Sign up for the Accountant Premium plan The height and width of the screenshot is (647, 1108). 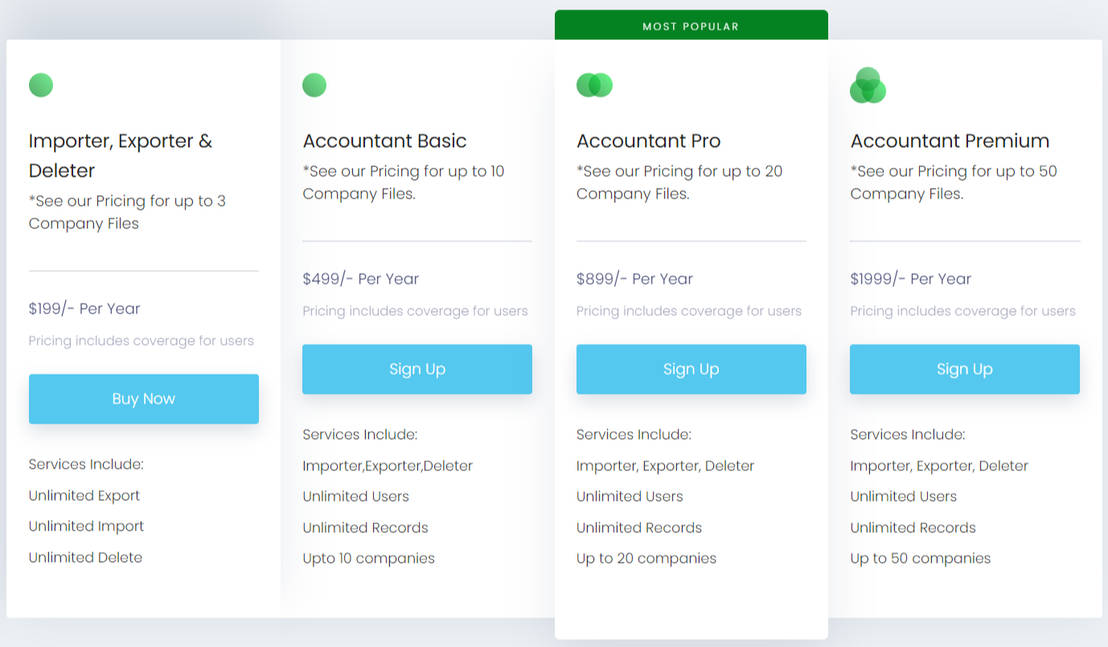(964, 369)
